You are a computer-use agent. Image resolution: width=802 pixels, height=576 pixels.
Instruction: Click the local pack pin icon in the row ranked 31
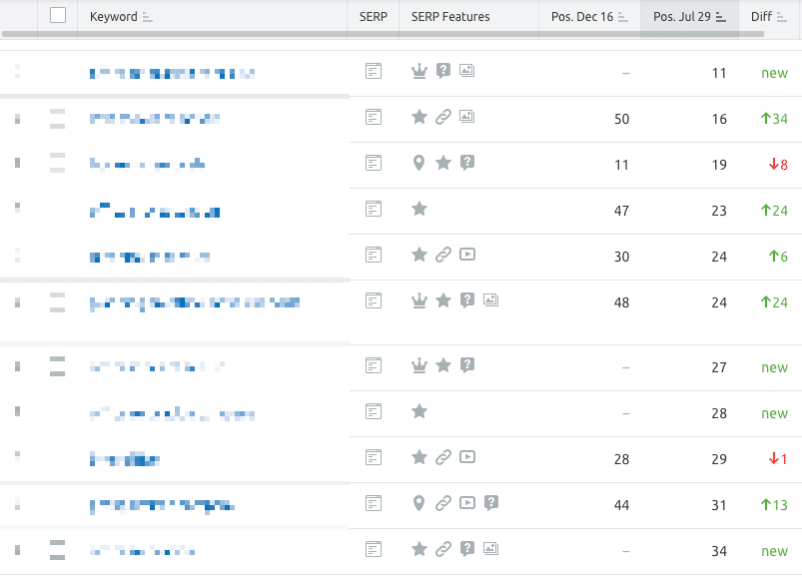[419, 503]
